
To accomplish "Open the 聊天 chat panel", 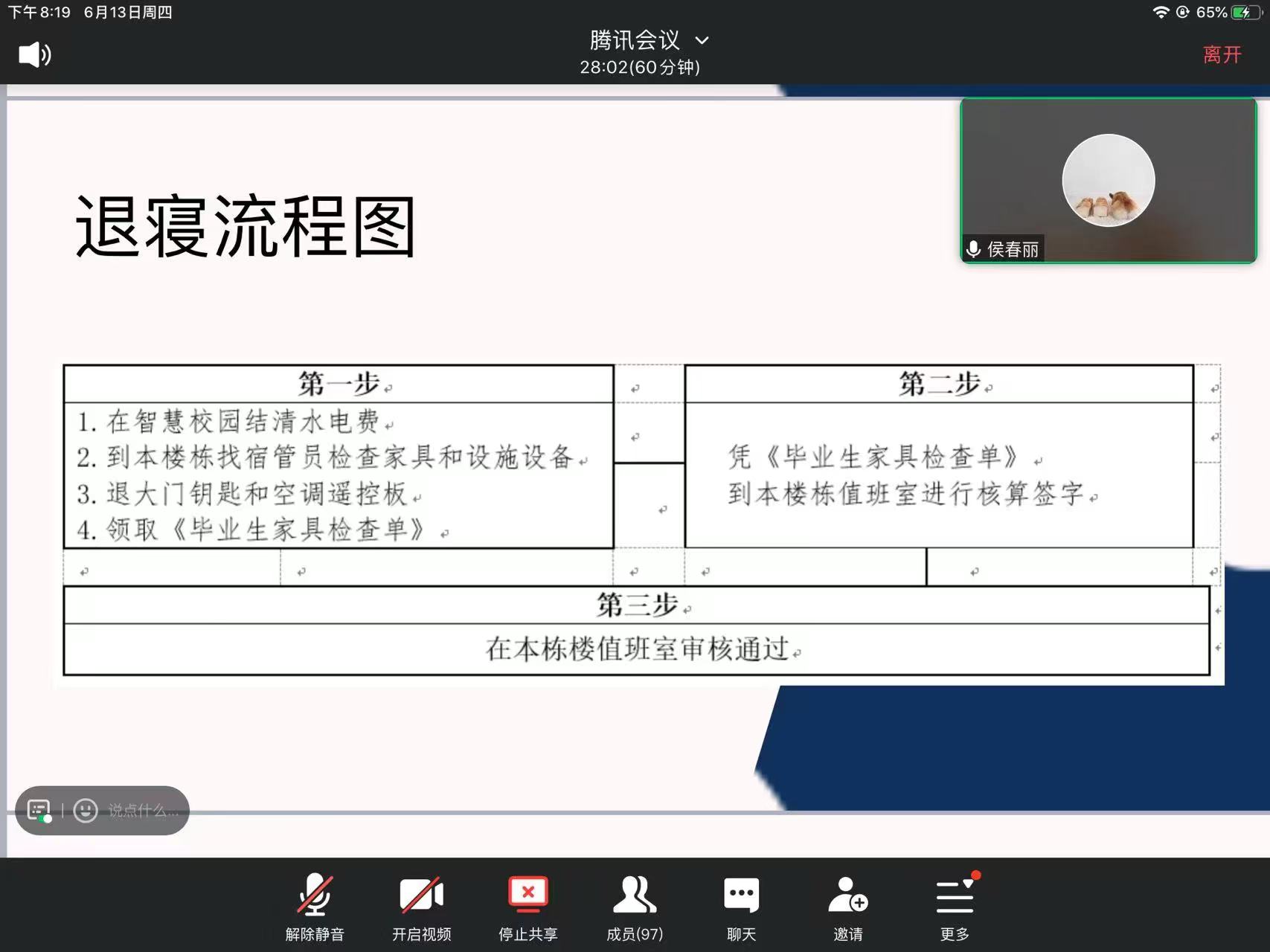I will click(741, 907).
